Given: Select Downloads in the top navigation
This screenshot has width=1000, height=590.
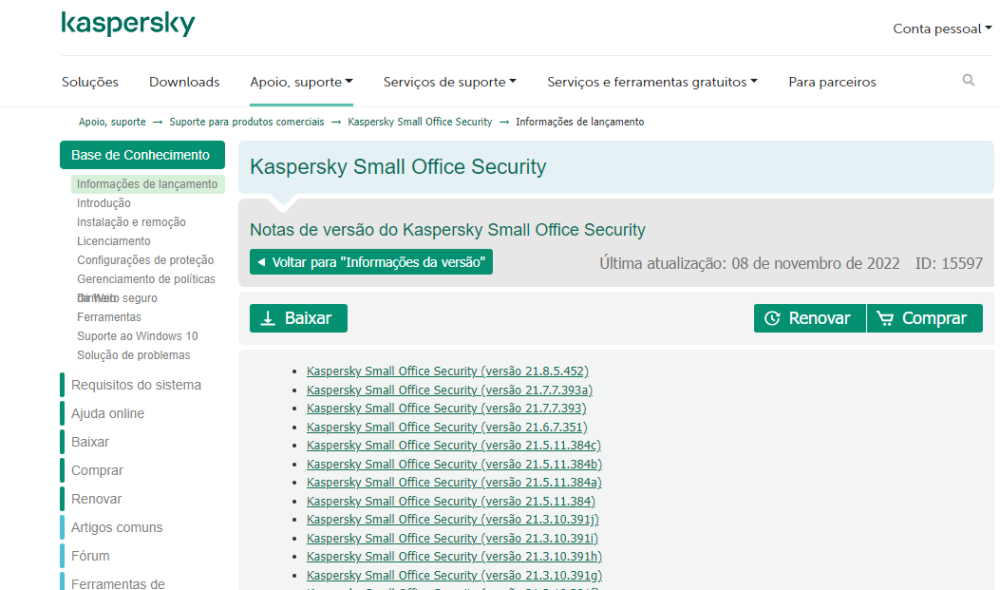Looking at the screenshot, I should (x=184, y=82).
